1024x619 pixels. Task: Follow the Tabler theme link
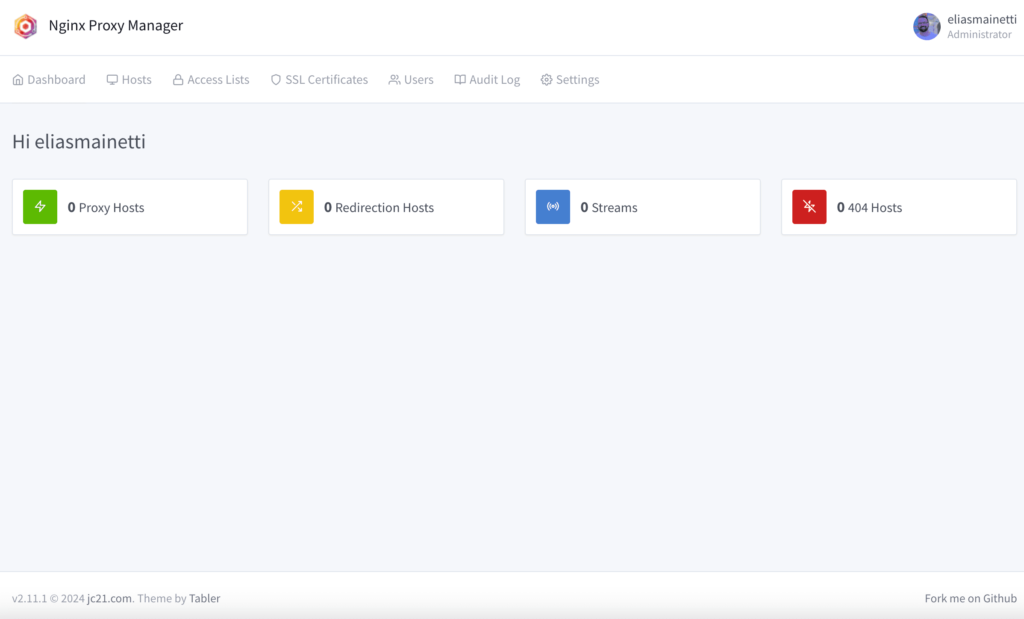pos(205,599)
